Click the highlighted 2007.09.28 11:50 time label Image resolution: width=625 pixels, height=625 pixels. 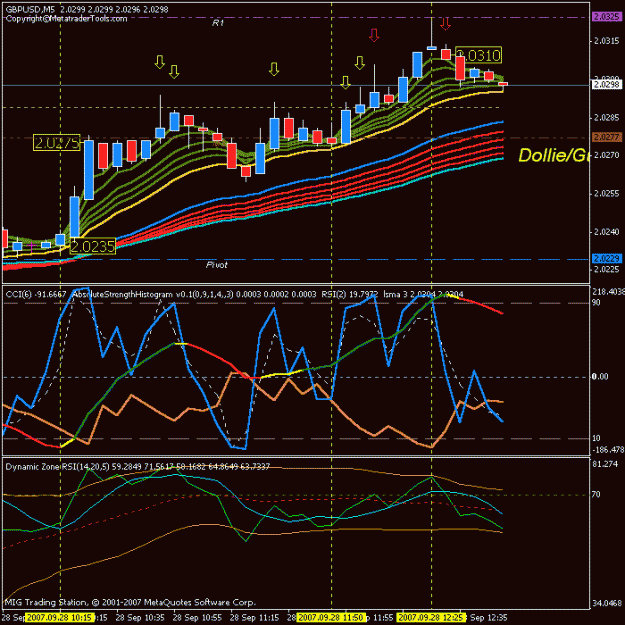pos(331,618)
